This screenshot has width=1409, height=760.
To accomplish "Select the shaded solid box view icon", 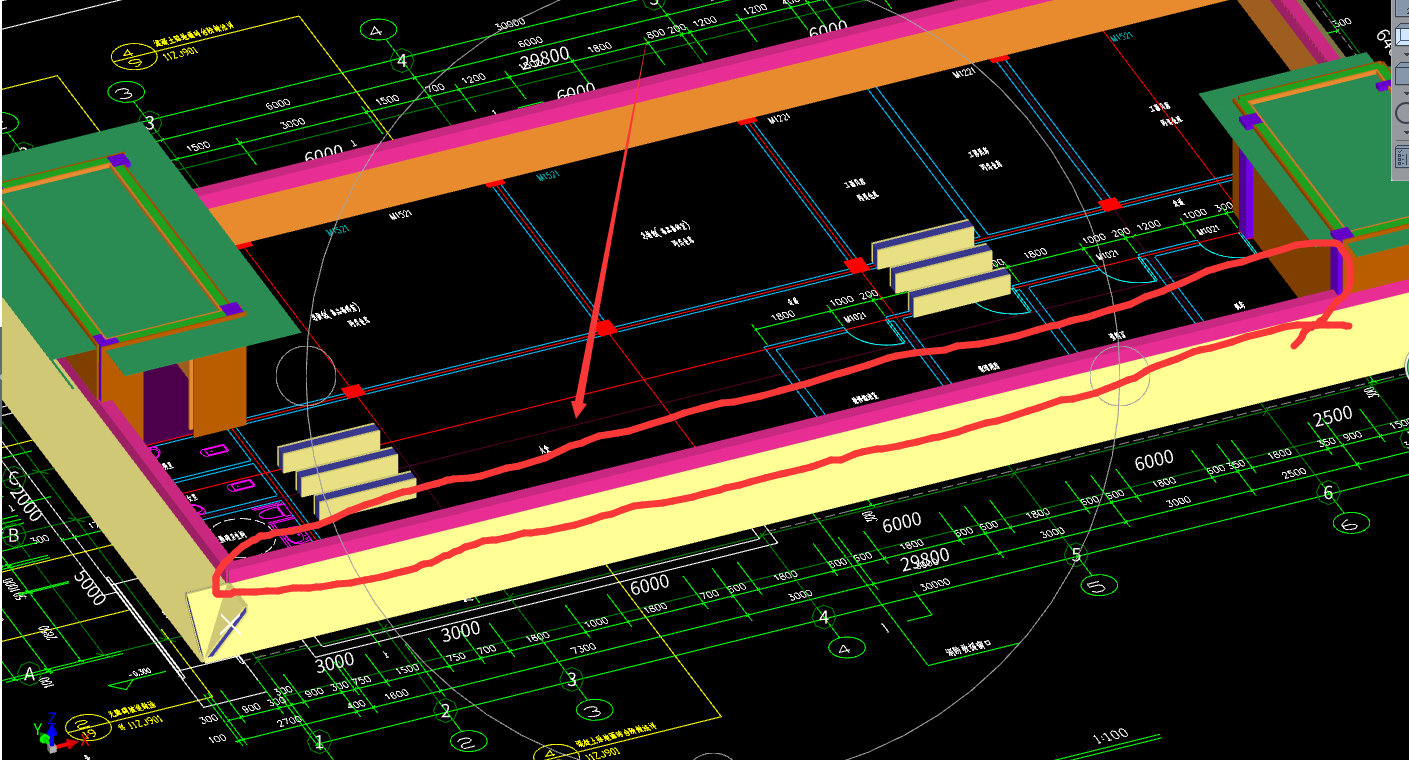I will click(x=1402, y=73).
